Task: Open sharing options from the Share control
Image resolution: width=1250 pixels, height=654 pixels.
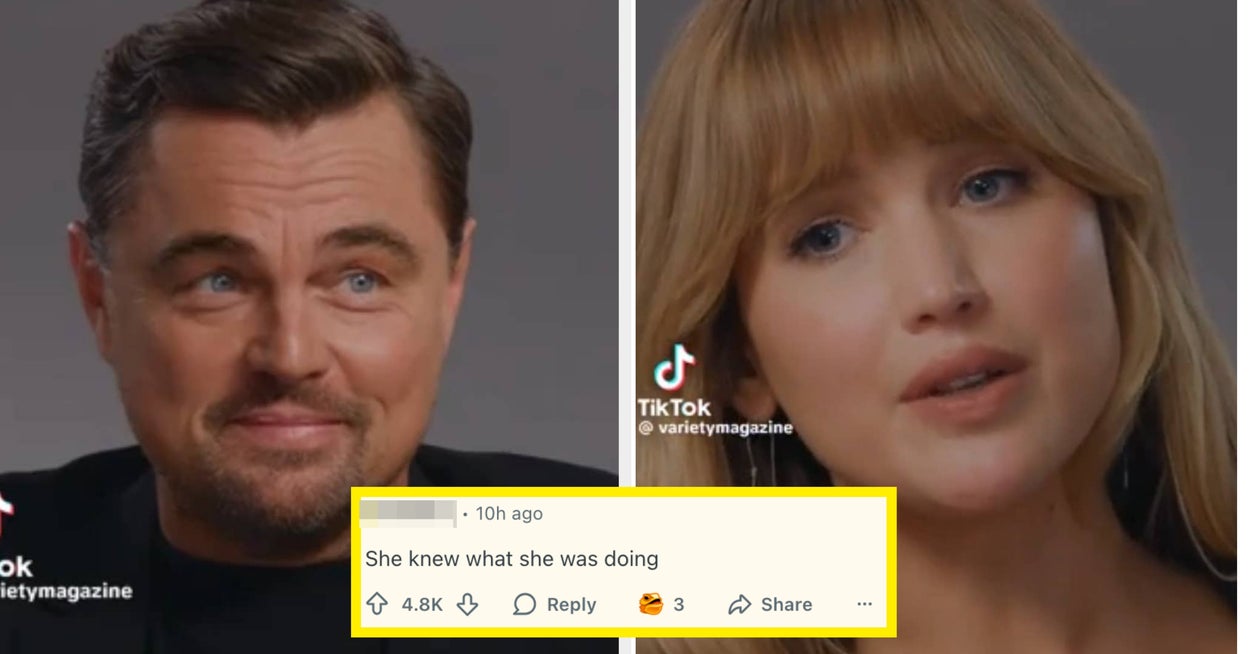Action: point(771,604)
